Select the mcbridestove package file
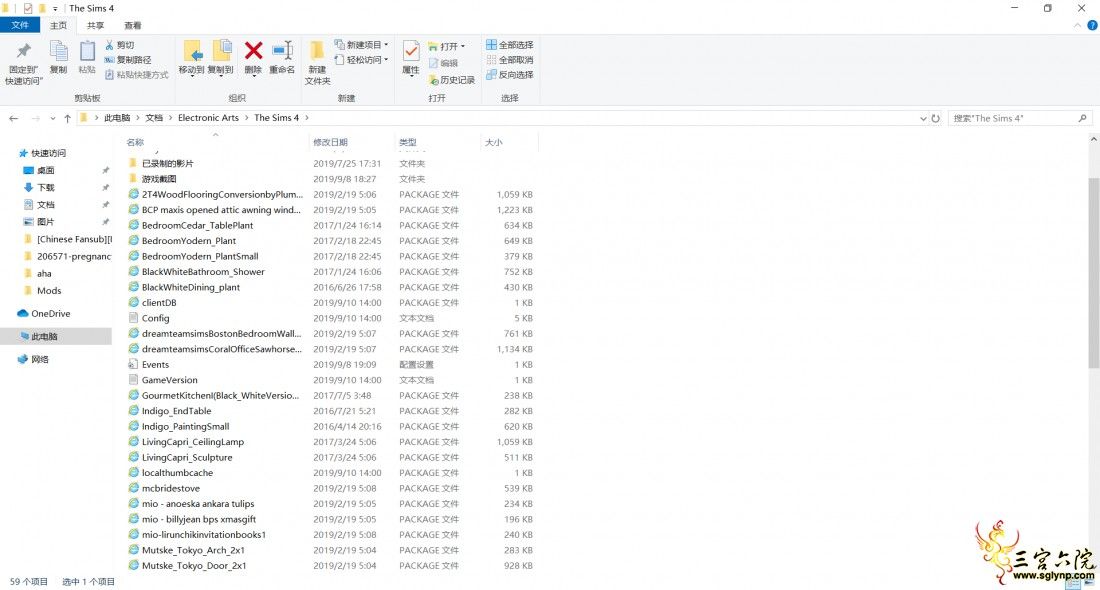 point(171,488)
